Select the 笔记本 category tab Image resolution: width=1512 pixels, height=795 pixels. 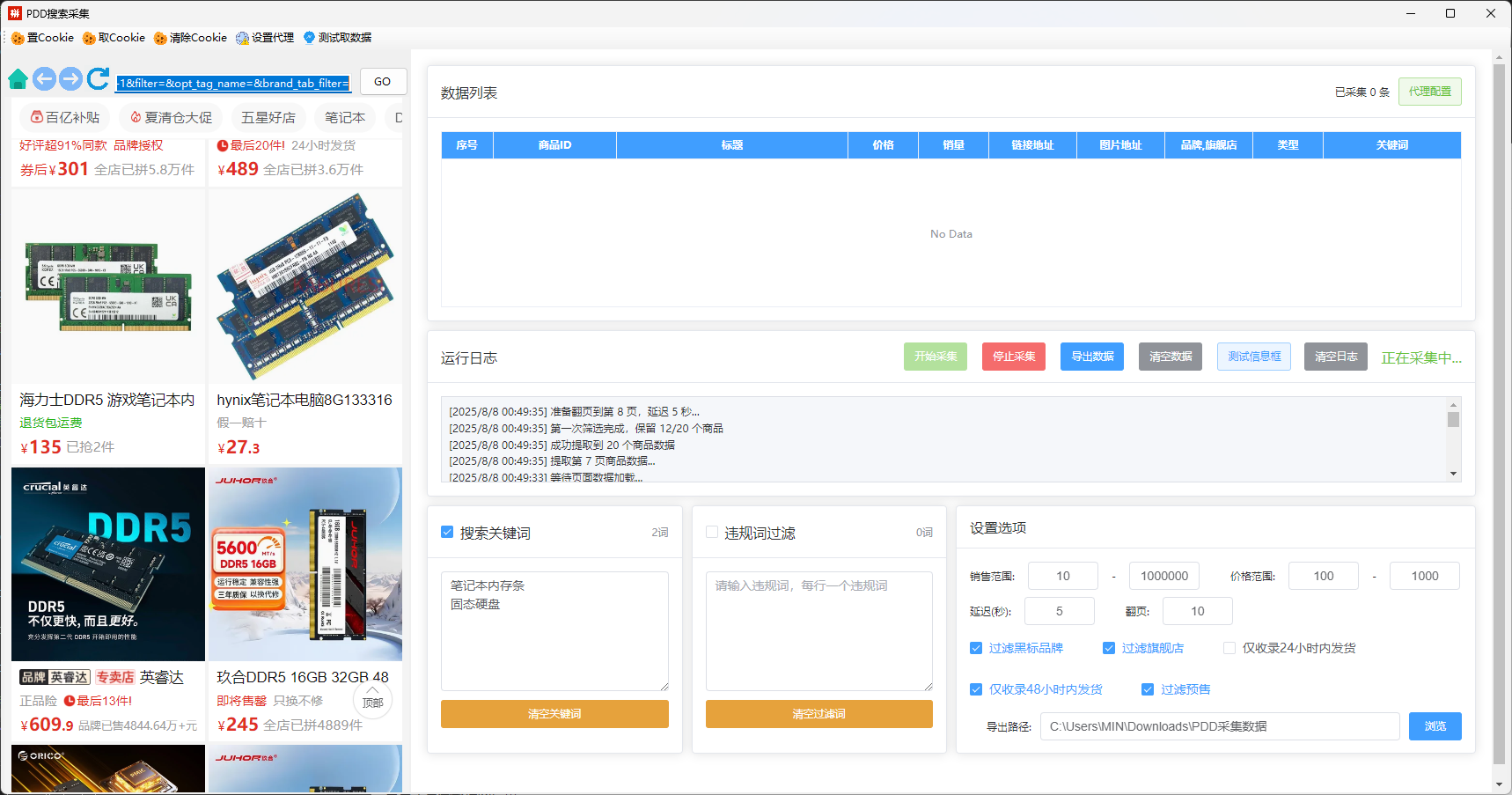[x=344, y=118]
